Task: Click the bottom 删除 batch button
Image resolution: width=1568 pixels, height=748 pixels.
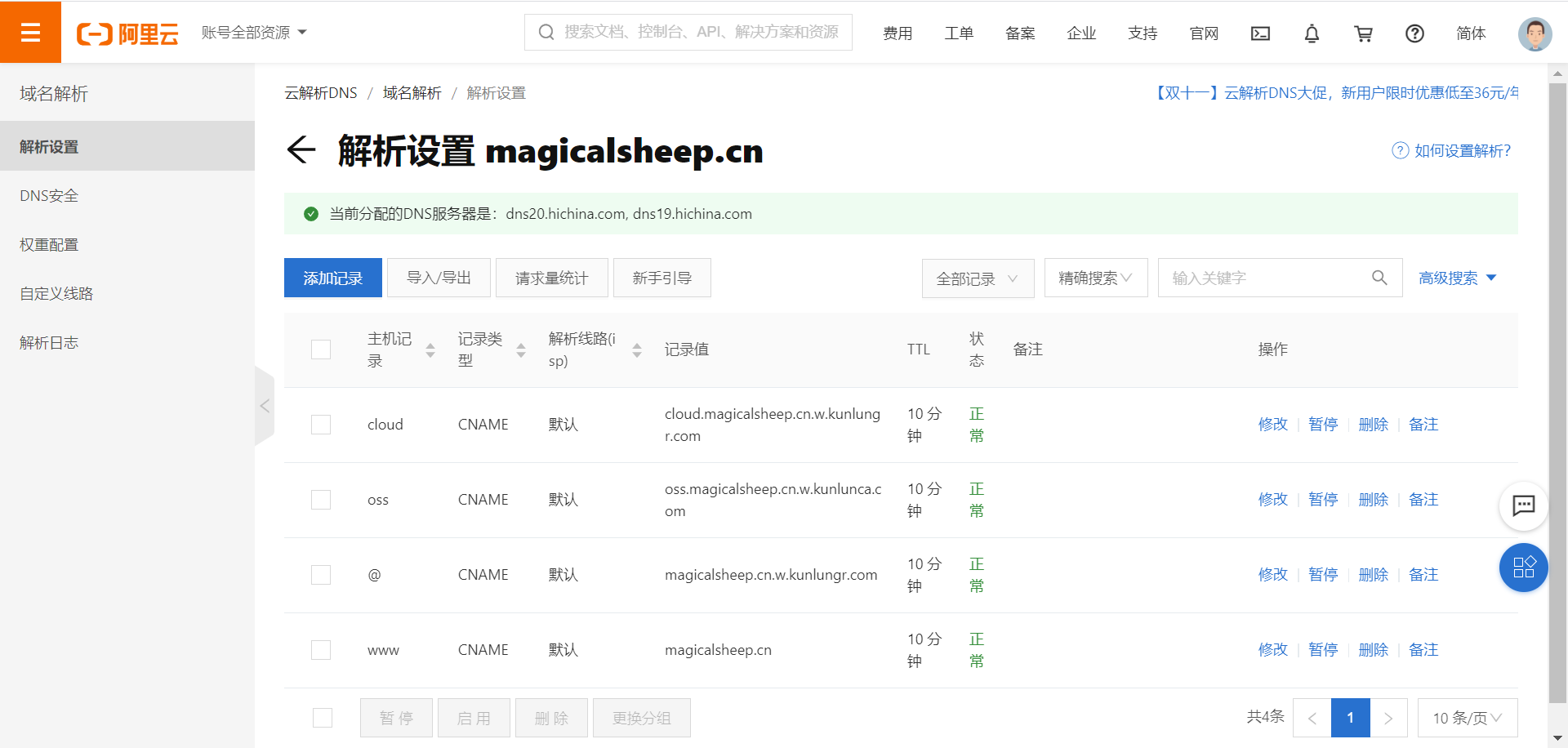Action: 551,718
